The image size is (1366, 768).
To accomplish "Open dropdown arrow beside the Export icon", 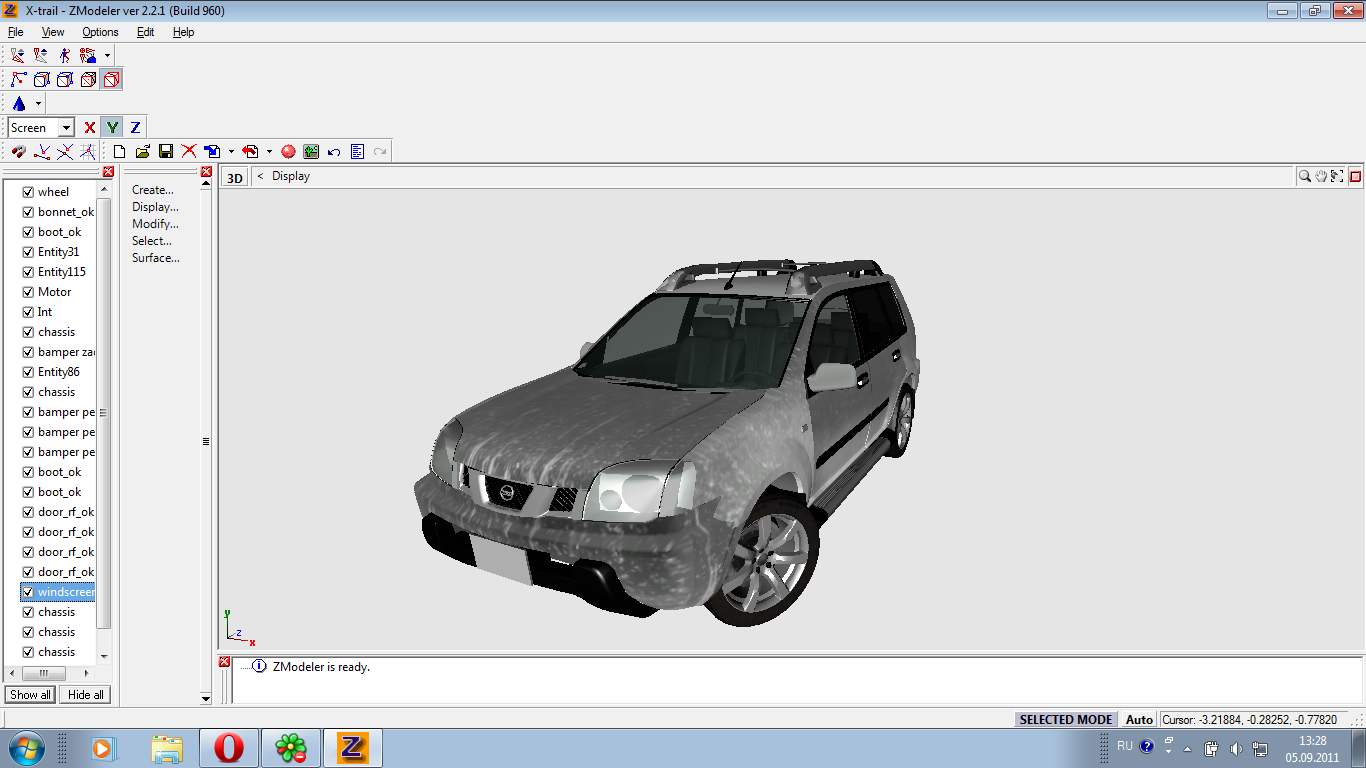I will (x=269, y=152).
